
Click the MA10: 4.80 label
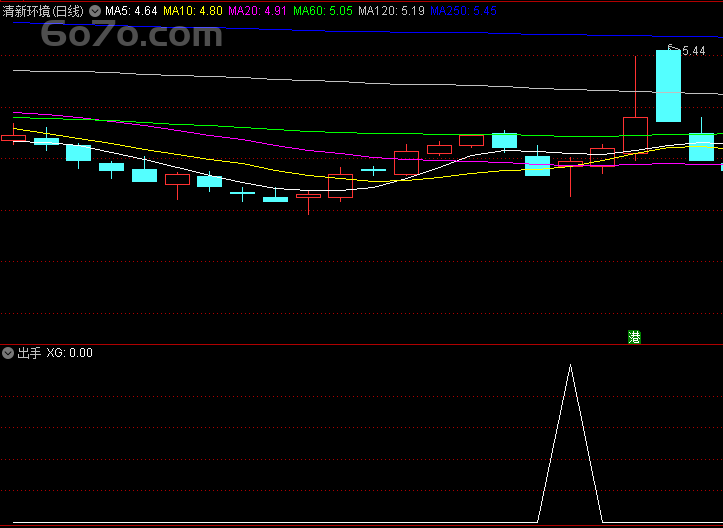(x=193, y=11)
